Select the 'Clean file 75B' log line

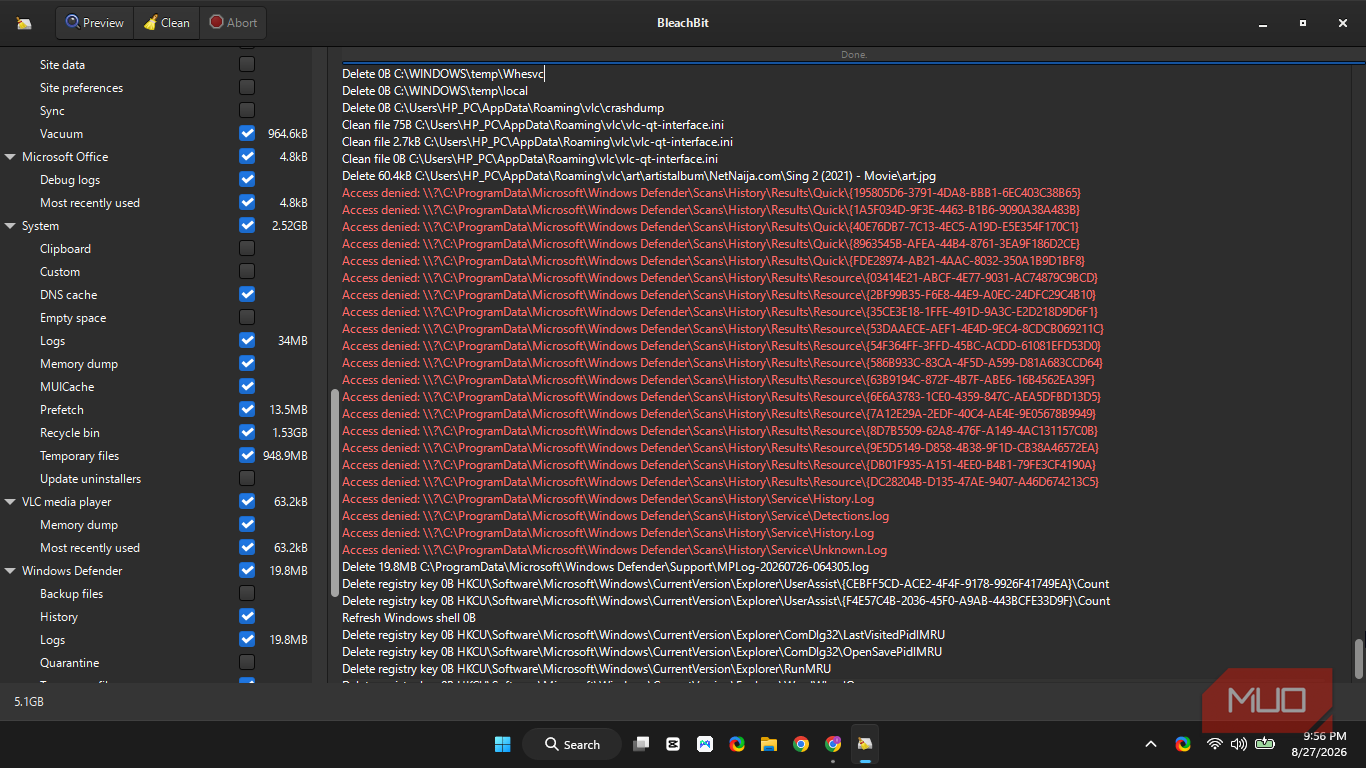pos(533,125)
